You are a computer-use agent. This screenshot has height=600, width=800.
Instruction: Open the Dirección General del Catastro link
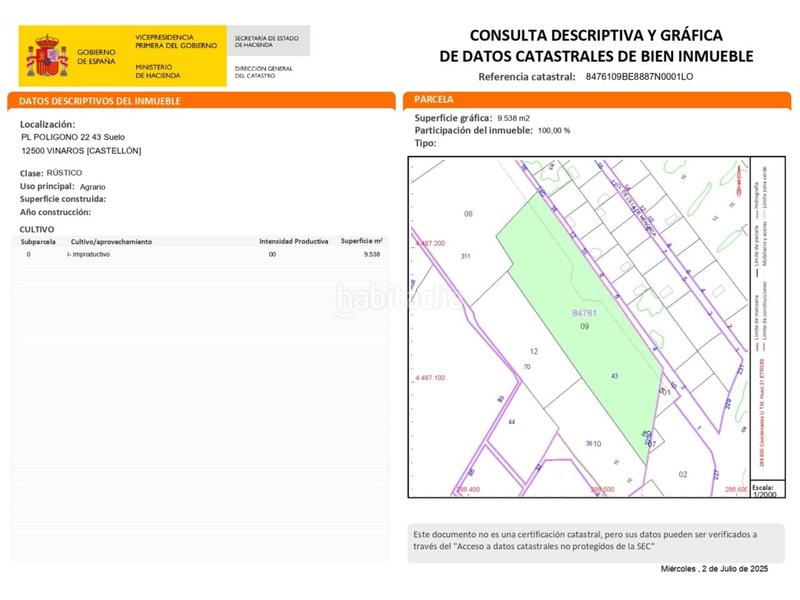click(x=262, y=71)
